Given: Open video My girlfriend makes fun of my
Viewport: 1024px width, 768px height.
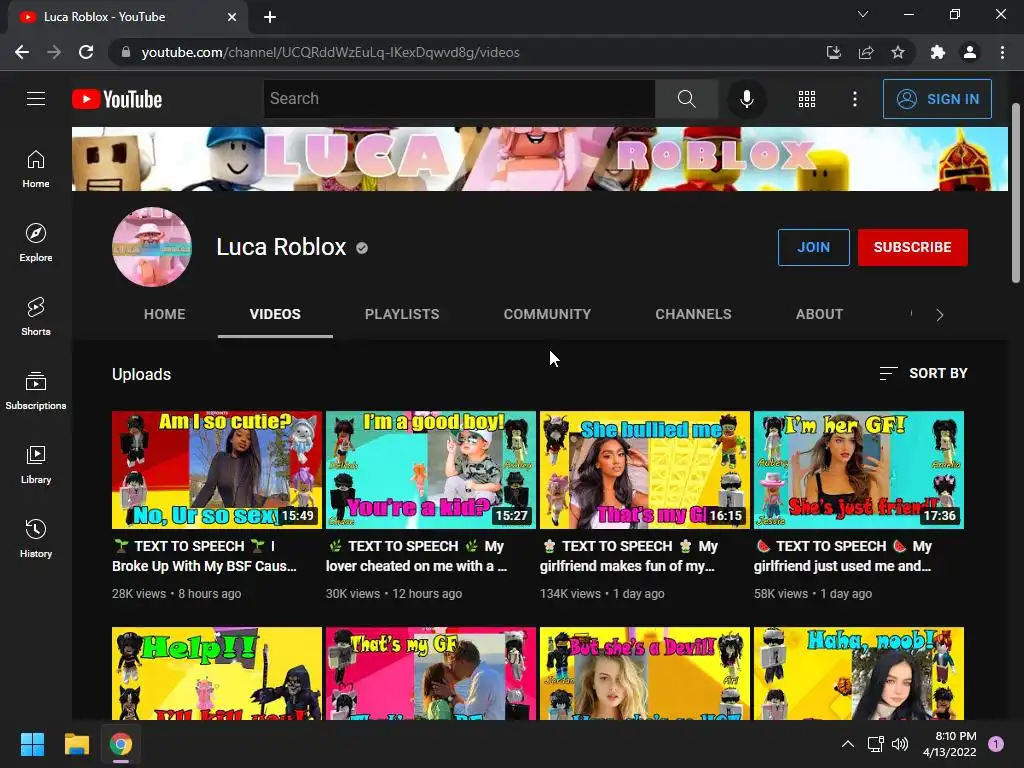Looking at the screenshot, I should (629, 556).
